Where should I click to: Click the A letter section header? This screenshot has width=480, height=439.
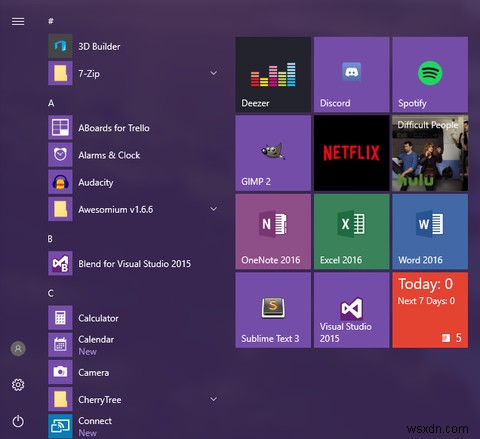coord(51,103)
